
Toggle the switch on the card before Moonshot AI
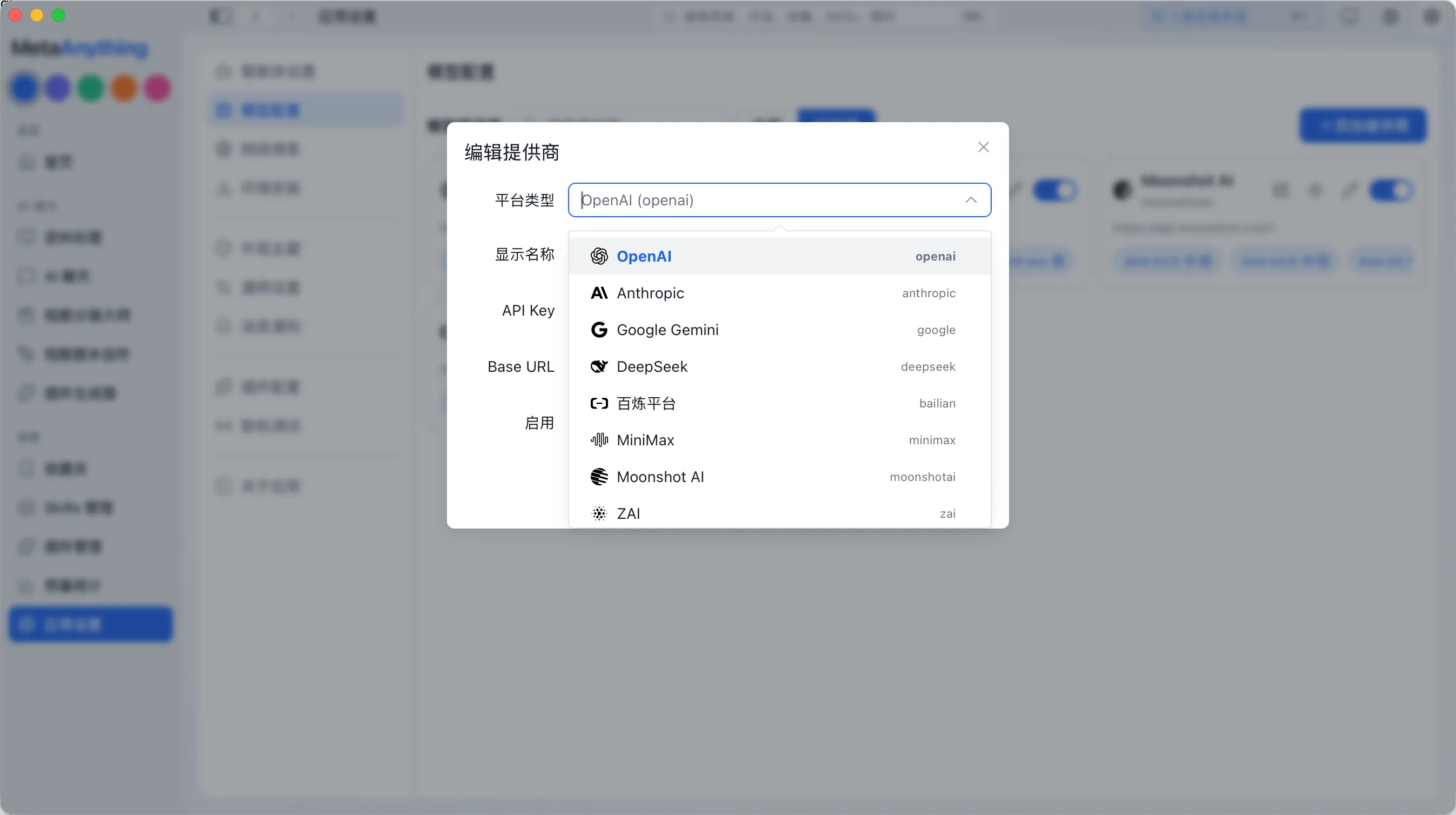click(1054, 190)
